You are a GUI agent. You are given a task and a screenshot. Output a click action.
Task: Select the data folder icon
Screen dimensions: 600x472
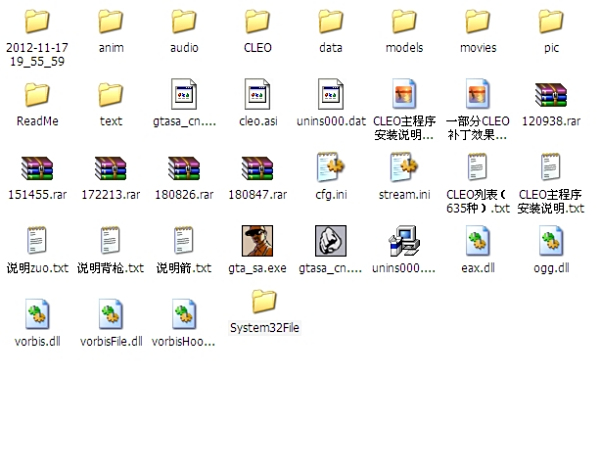pos(331,21)
